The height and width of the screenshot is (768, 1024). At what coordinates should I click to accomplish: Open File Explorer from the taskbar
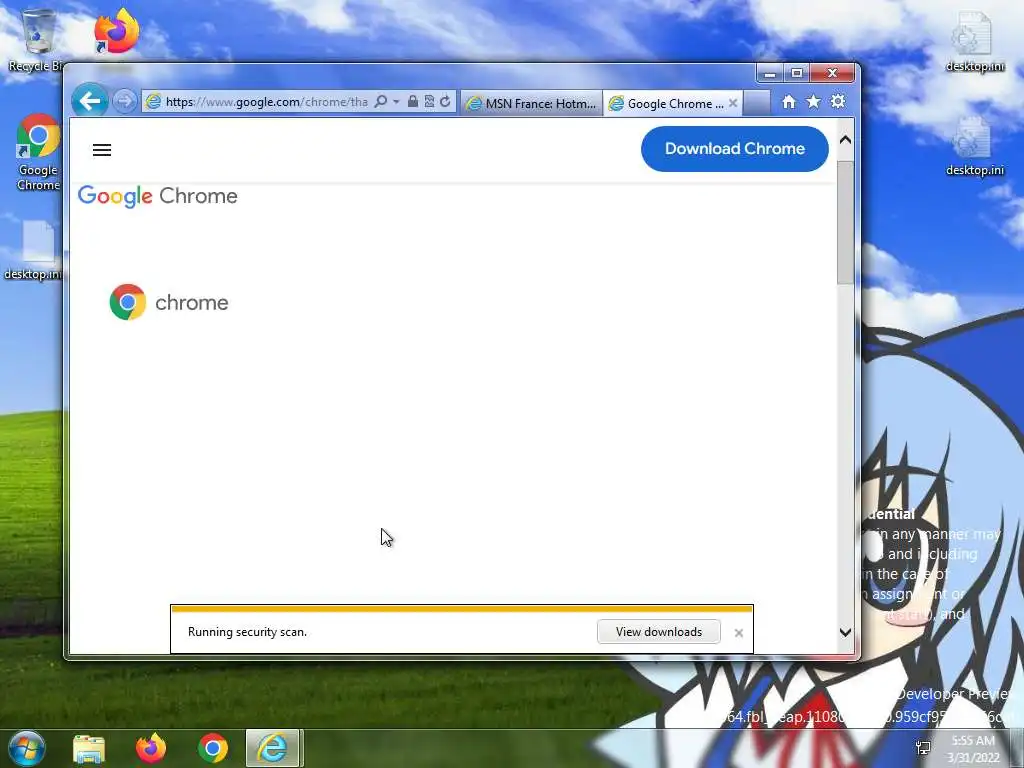[x=89, y=749]
